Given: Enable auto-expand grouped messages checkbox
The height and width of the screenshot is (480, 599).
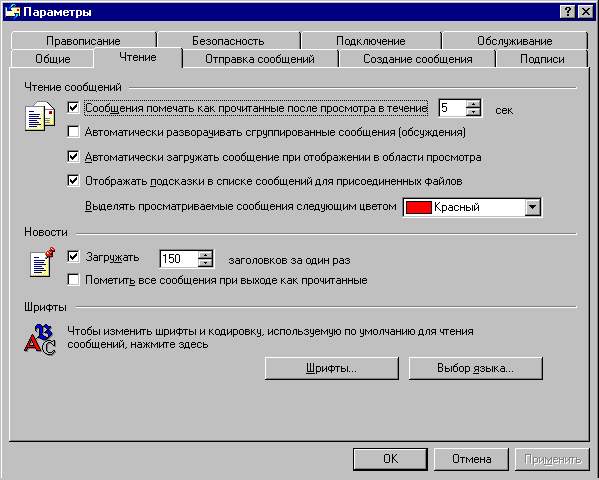Looking at the screenshot, I should click(x=73, y=131).
